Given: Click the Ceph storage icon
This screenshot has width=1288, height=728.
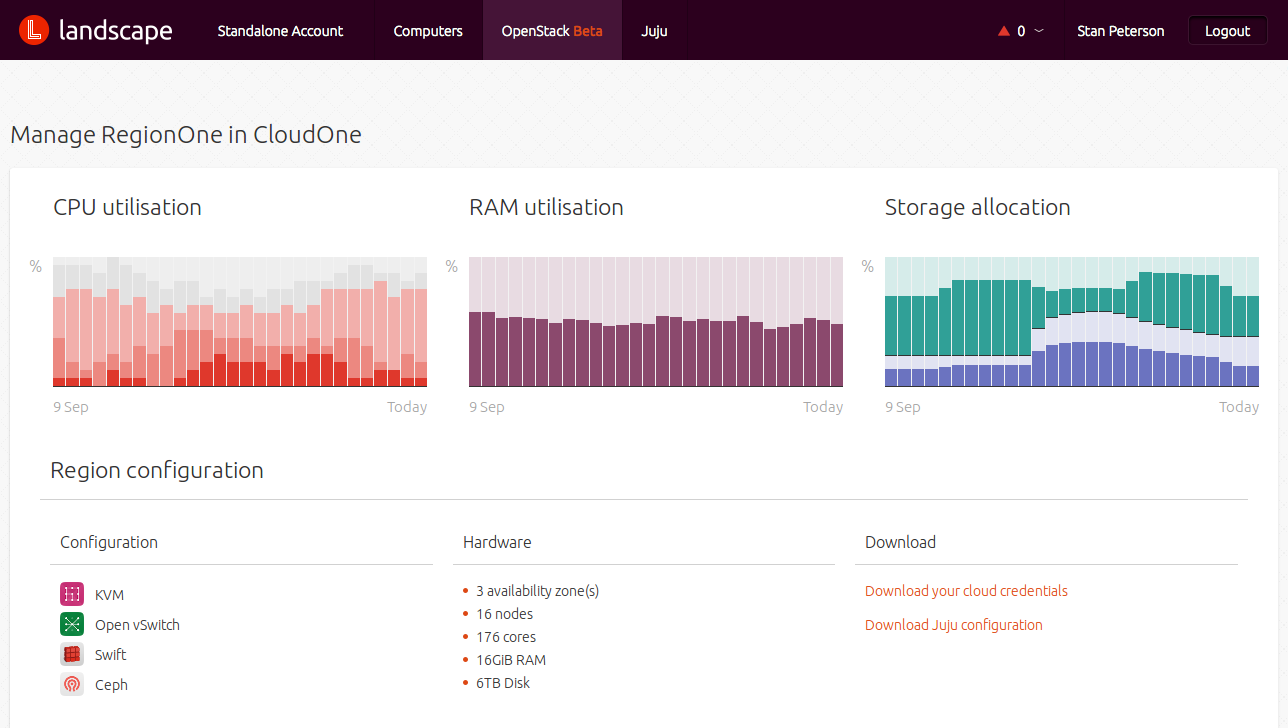Looking at the screenshot, I should coord(72,684).
